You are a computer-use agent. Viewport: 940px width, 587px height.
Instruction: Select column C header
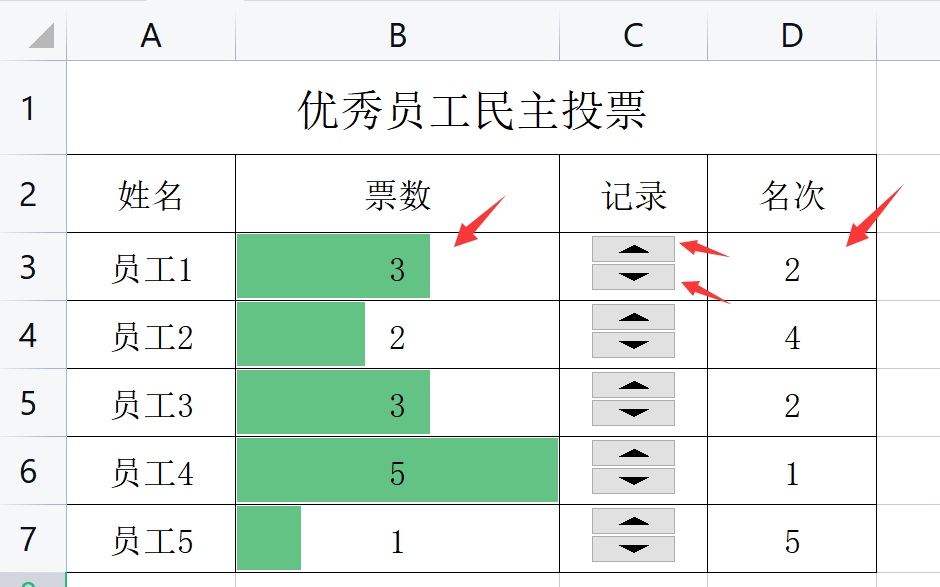click(633, 35)
